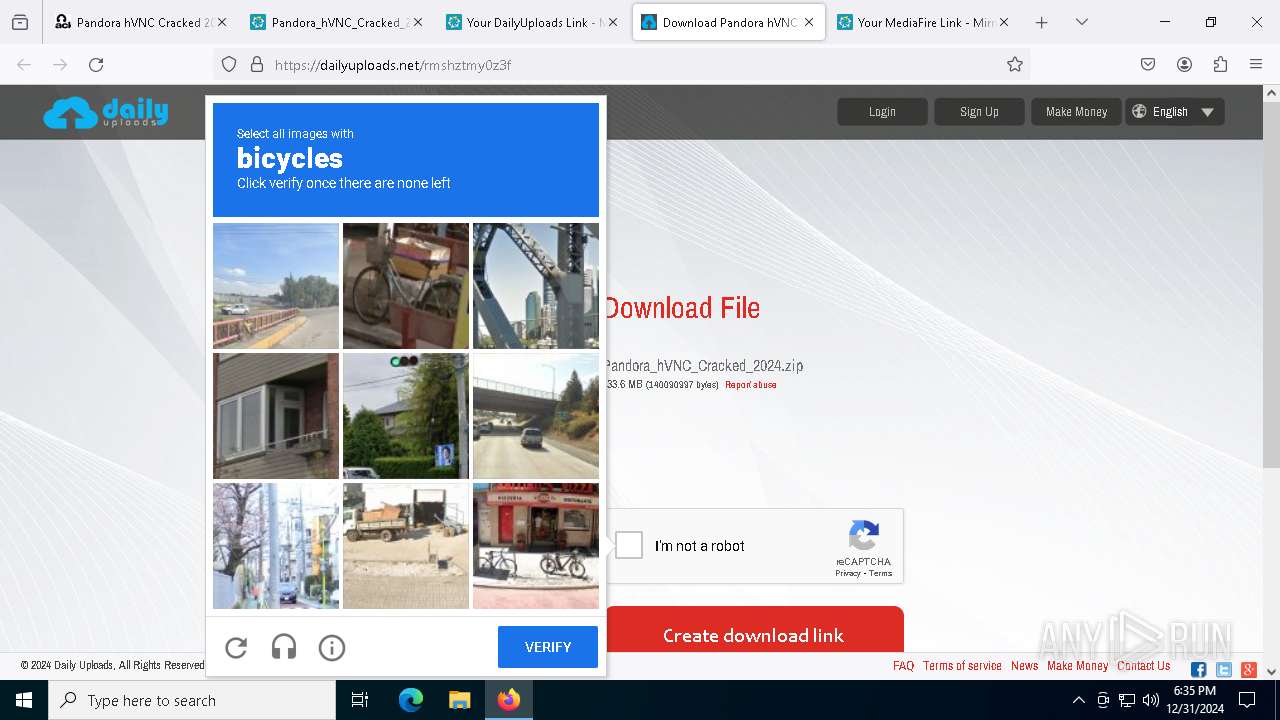The width and height of the screenshot is (1280, 720).
Task: Share on Facebook footer icon
Action: [x=1198, y=669]
